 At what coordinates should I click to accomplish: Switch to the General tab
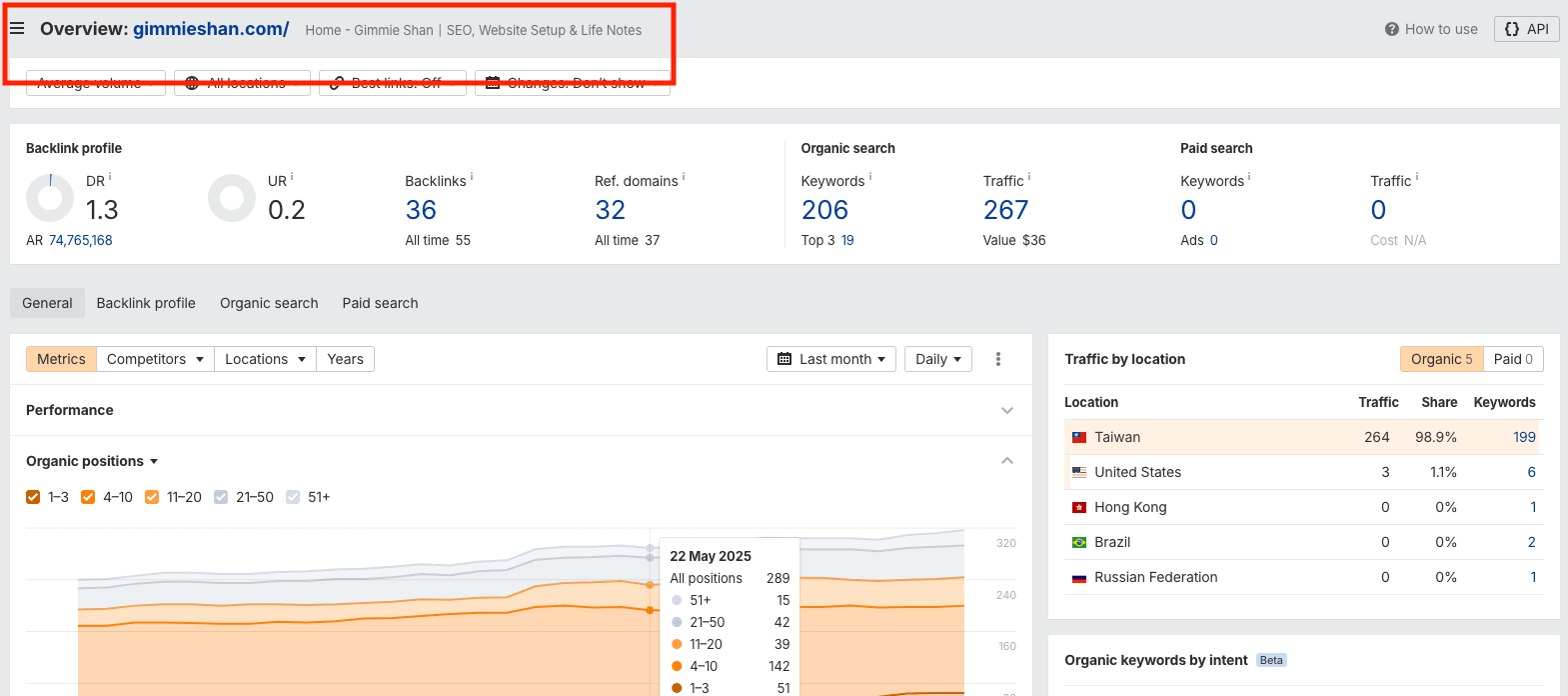(x=47, y=303)
